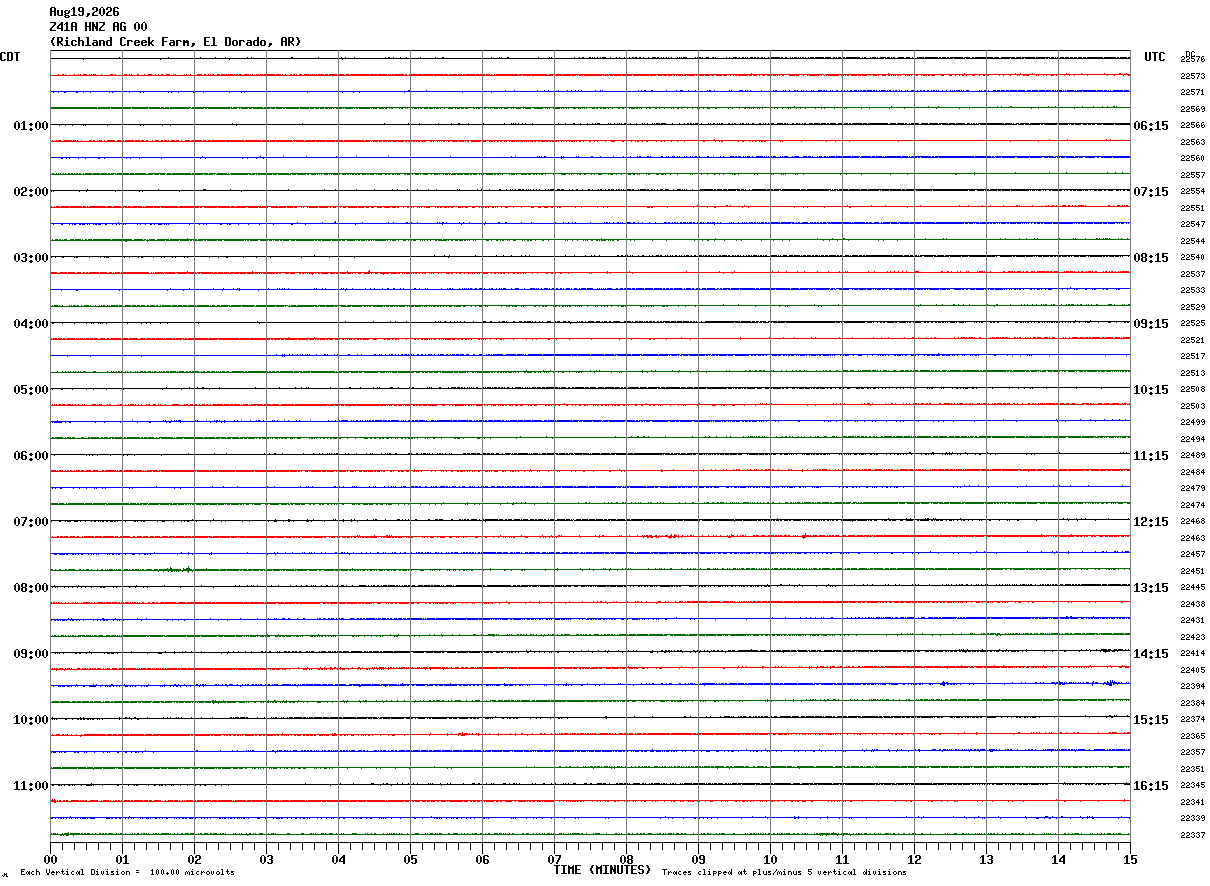The image size is (1210, 886).
Task: Click the 10 minute tick label
Action: point(770,859)
